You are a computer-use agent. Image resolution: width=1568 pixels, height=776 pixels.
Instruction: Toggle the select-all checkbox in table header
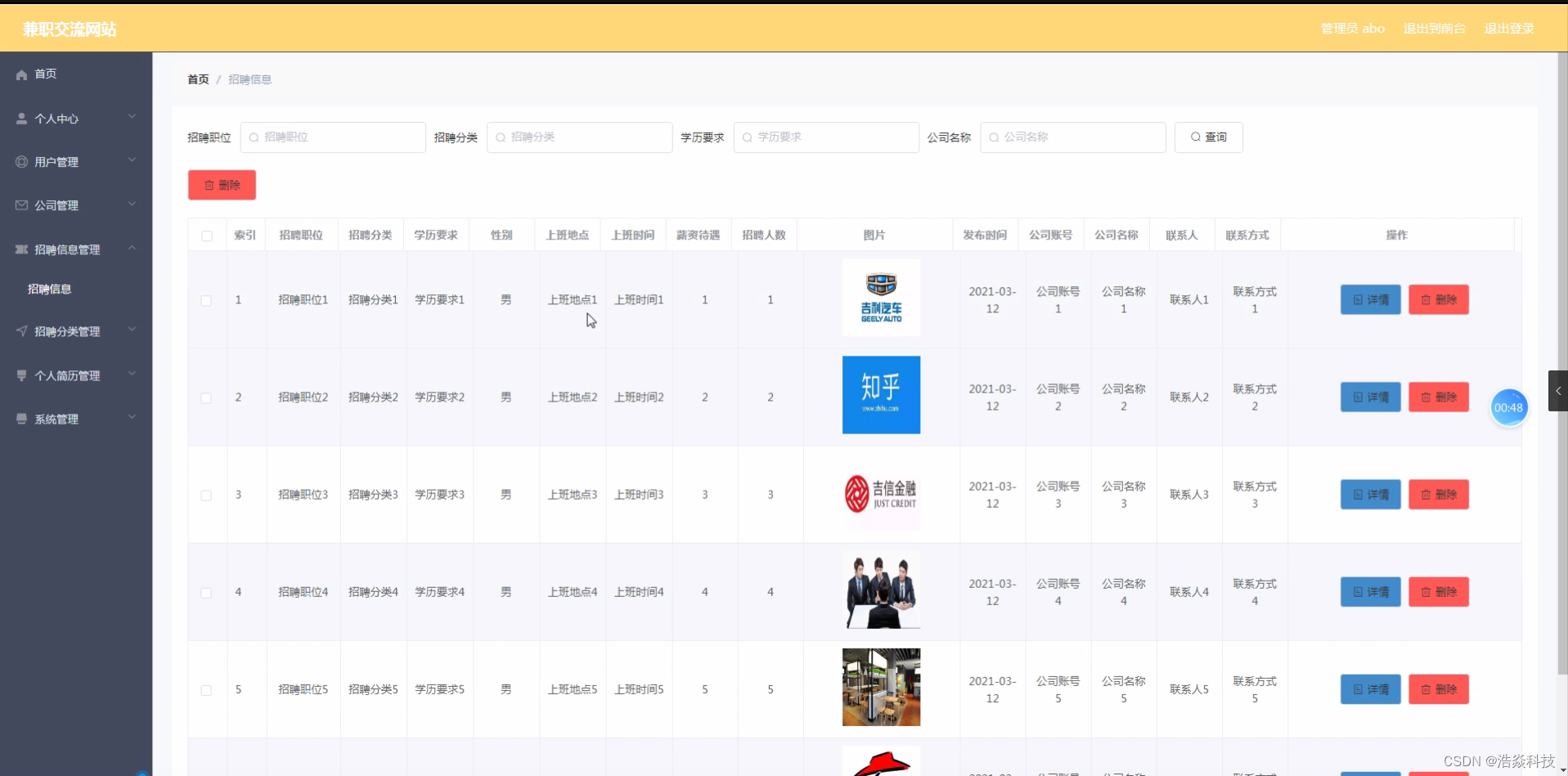point(207,234)
